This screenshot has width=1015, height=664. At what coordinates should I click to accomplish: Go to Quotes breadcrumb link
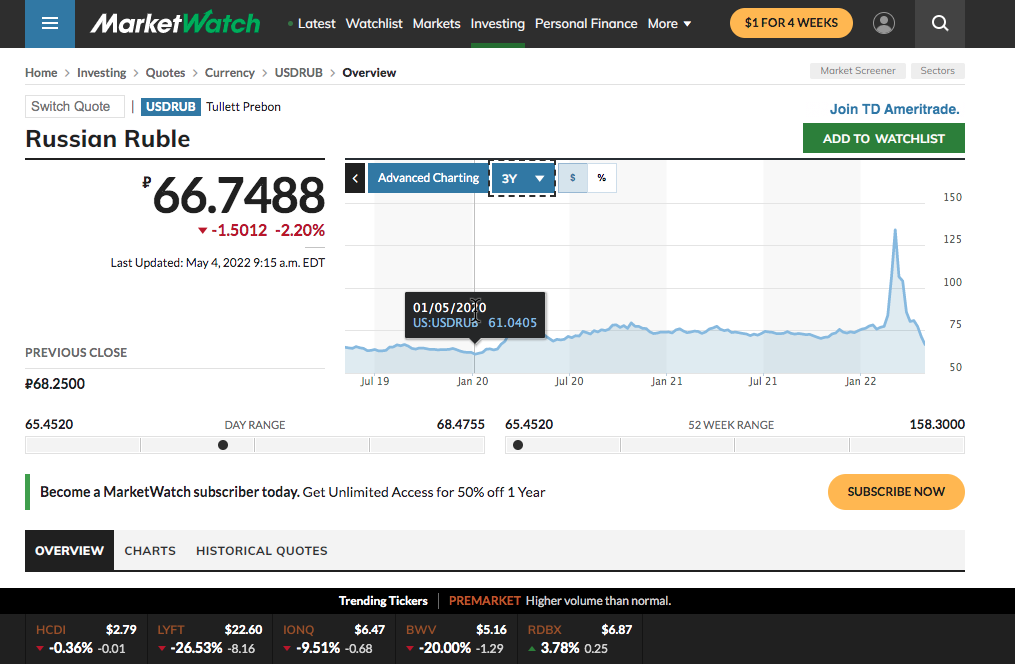pyautogui.click(x=165, y=73)
